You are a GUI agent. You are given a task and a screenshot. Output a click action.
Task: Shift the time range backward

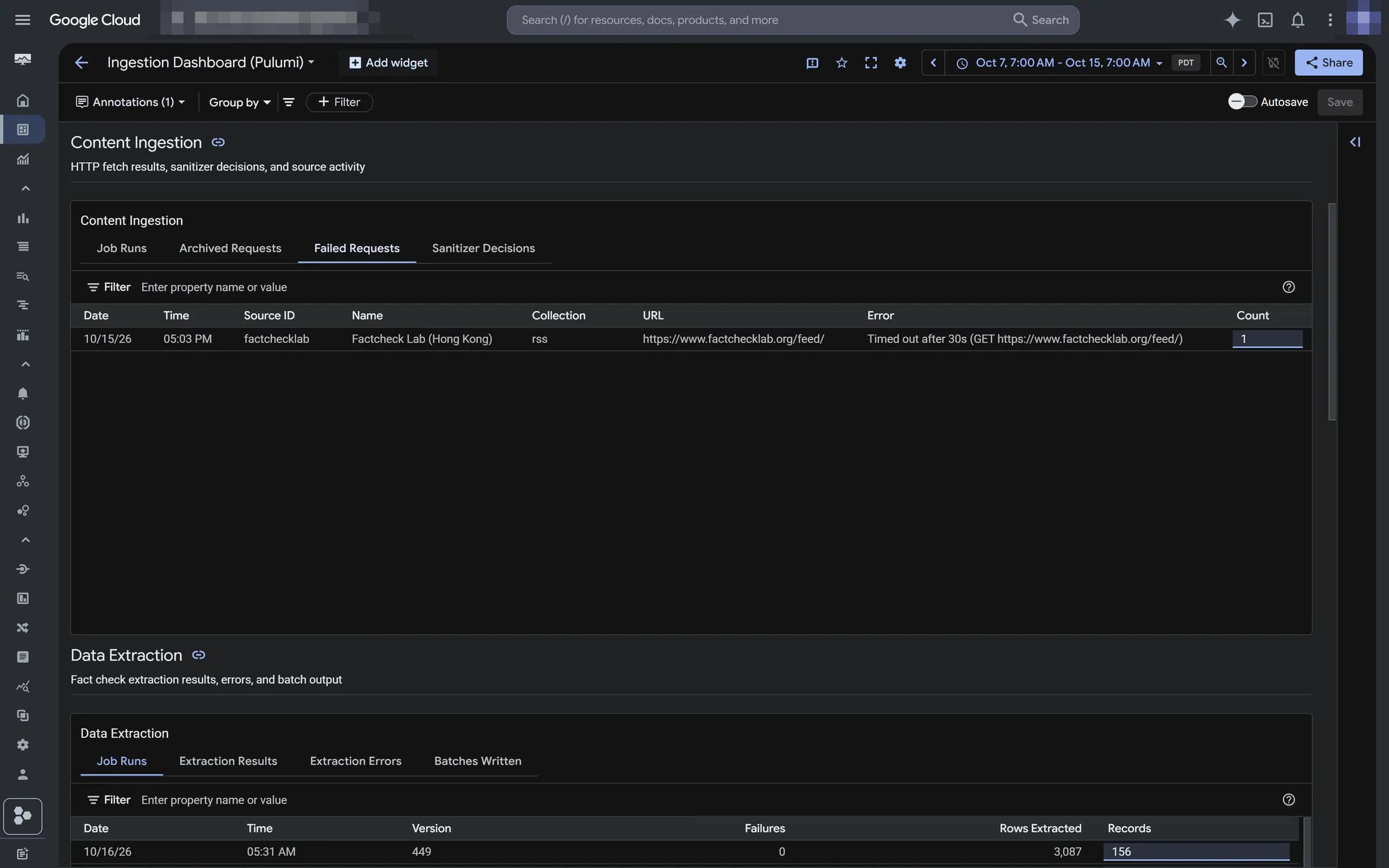pyautogui.click(x=933, y=62)
